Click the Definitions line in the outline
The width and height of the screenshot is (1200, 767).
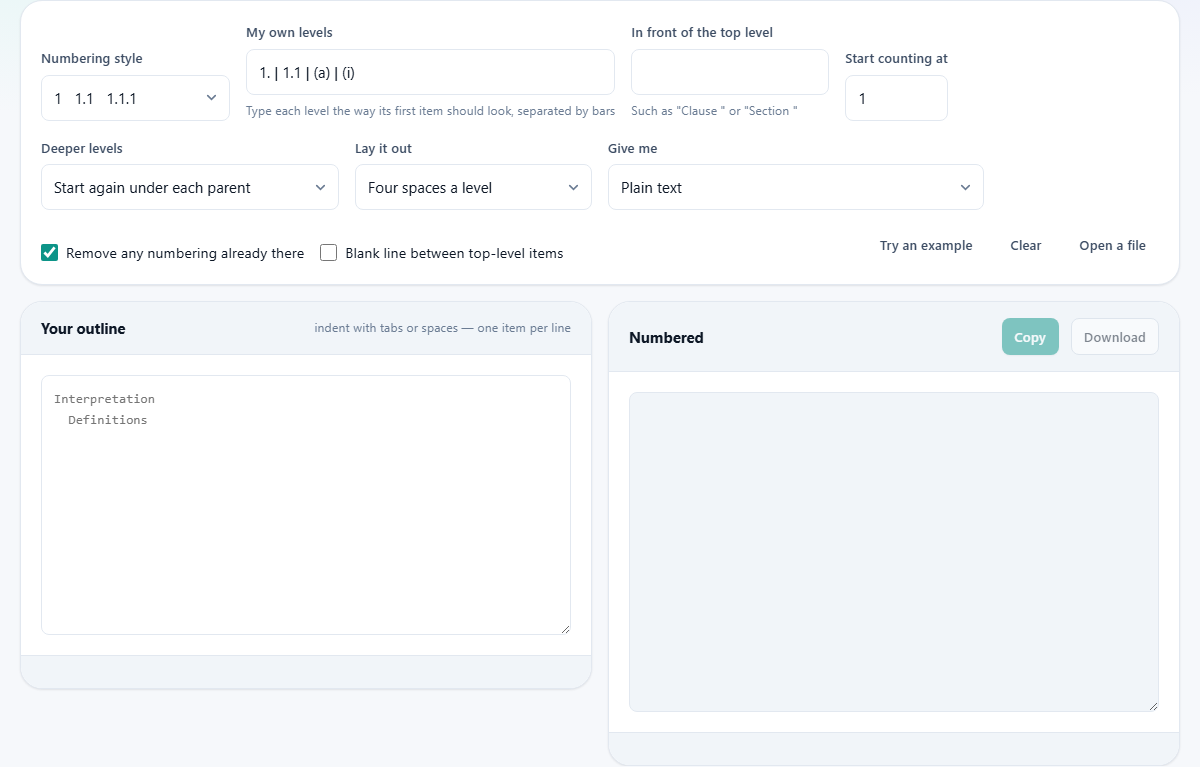click(107, 420)
